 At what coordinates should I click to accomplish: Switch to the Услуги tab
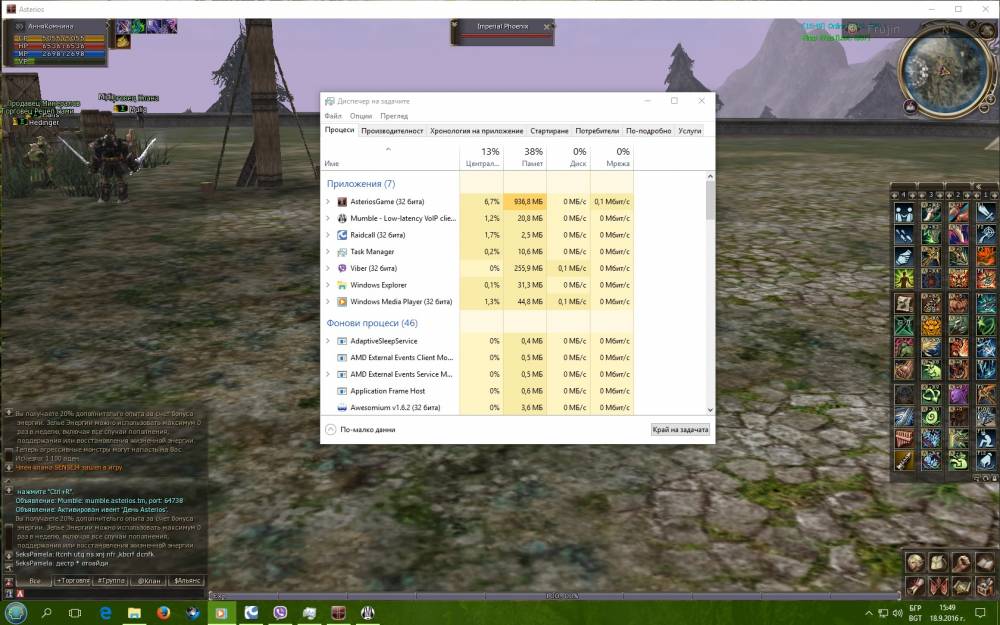(x=689, y=131)
